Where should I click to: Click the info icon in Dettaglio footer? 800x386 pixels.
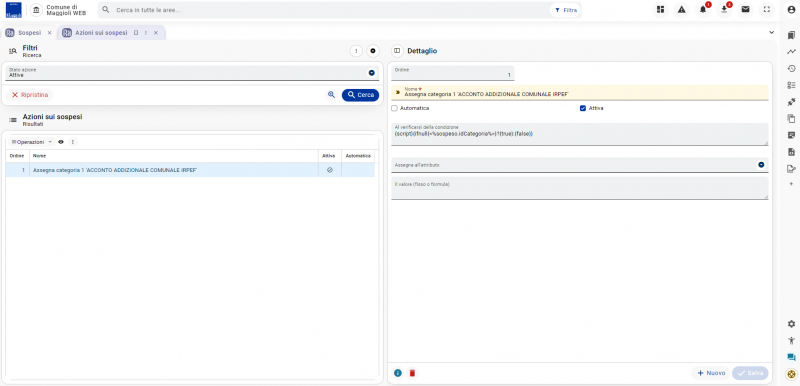tap(398, 373)
